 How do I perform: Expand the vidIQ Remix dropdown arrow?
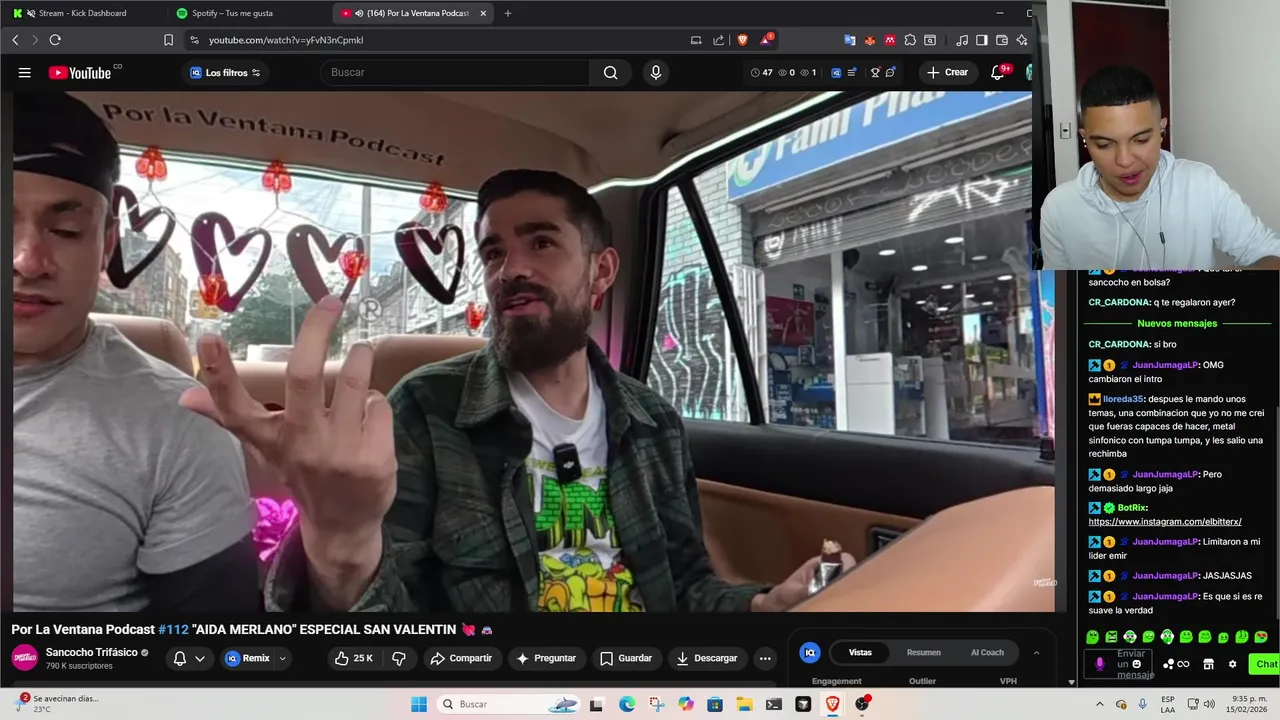point(282,658)
